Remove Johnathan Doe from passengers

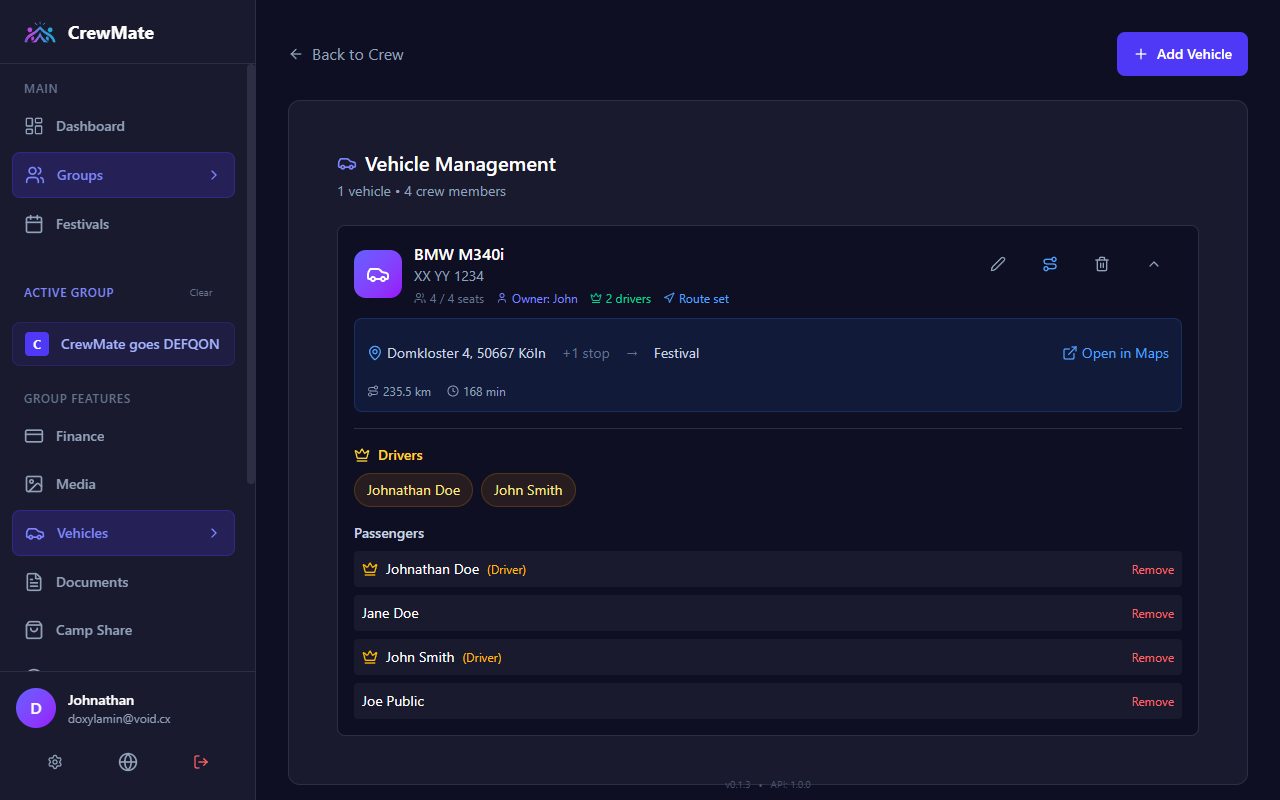pos(1153,570)
